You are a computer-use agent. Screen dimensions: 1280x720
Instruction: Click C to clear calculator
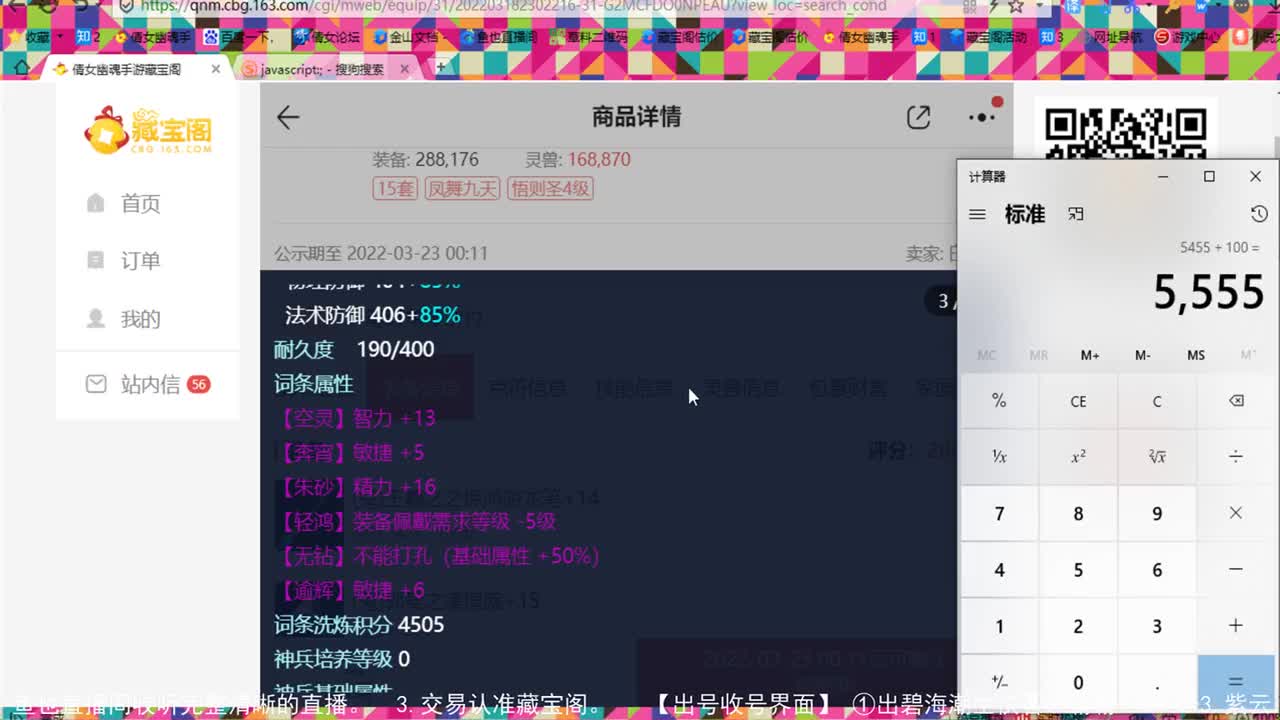[x=1157, y=401]
